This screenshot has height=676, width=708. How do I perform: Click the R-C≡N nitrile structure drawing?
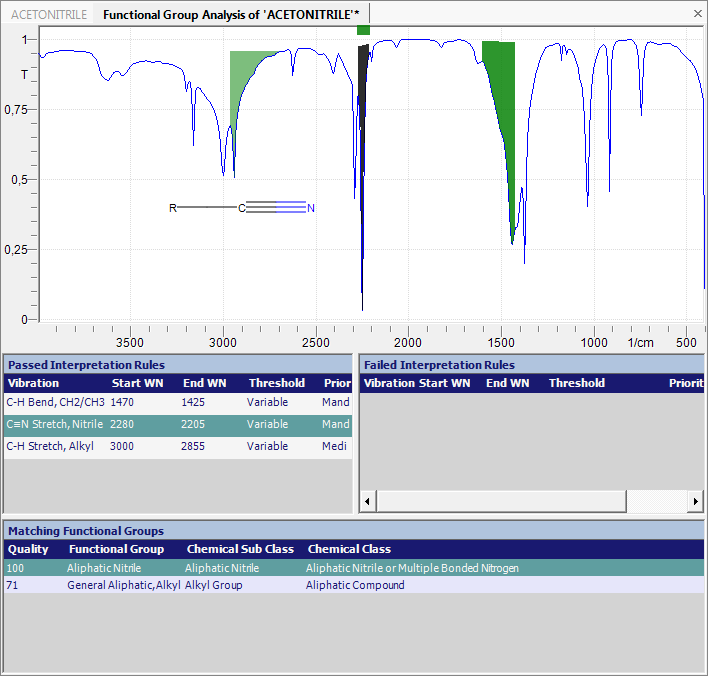click(x=243, y=208)
